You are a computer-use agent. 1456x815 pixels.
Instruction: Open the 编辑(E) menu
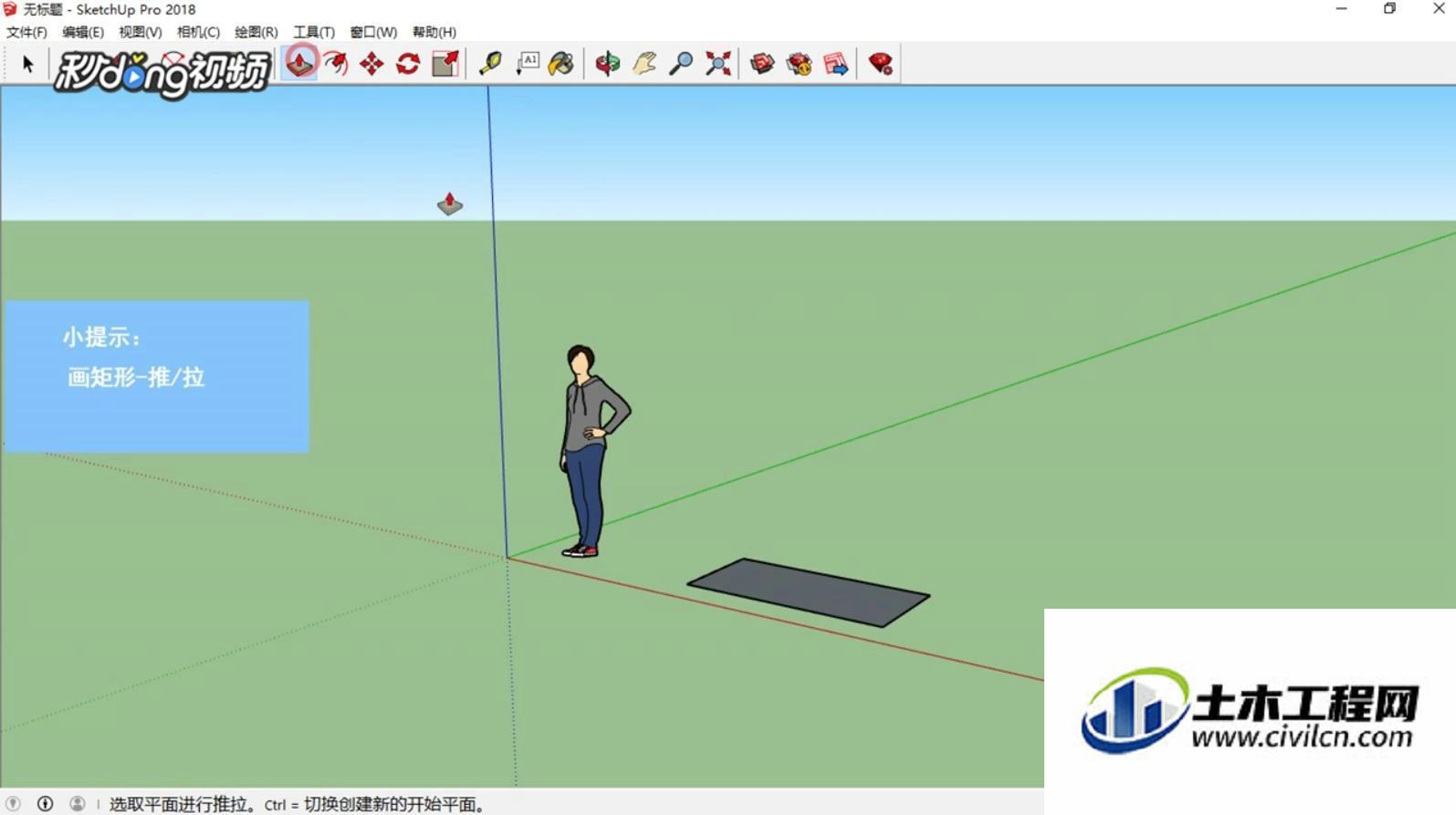(83, 32)
